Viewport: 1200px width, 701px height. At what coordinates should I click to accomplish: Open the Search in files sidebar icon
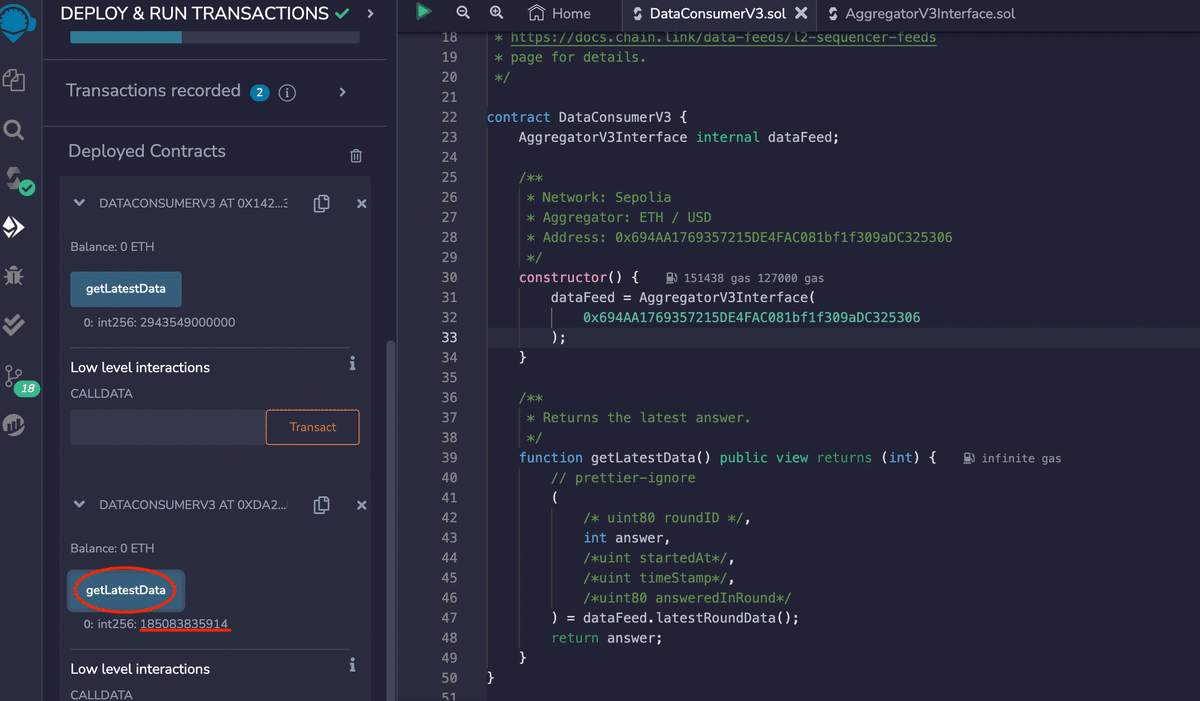pyautogui.click(x=14, y=130)
